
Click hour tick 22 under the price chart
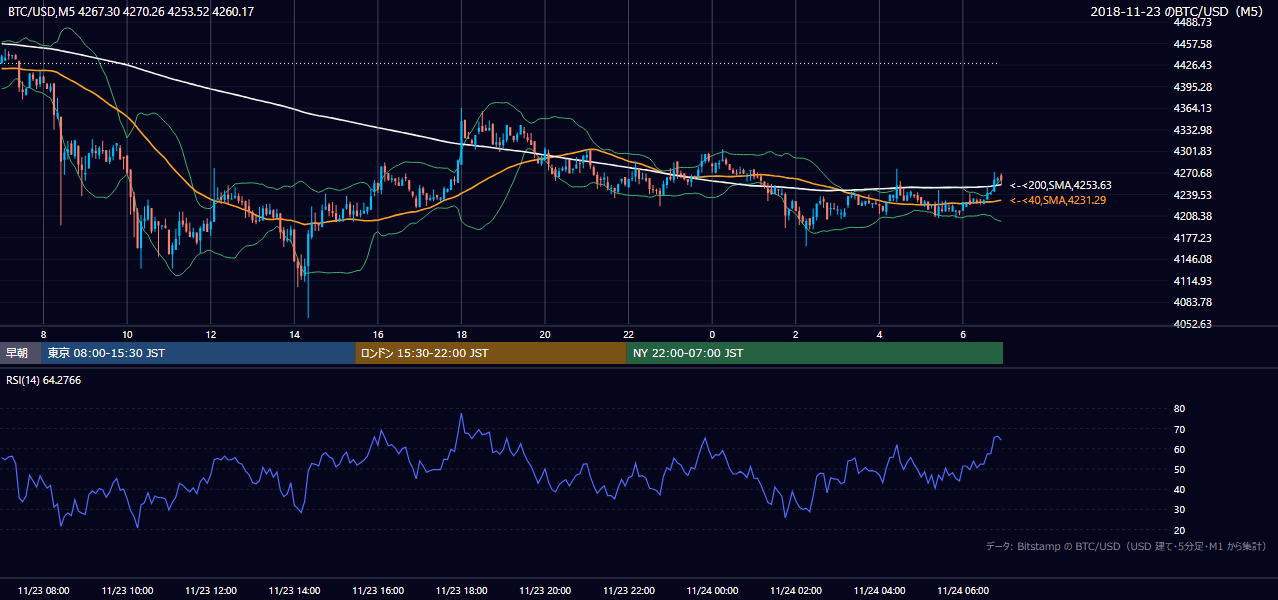tap(628, 334)
